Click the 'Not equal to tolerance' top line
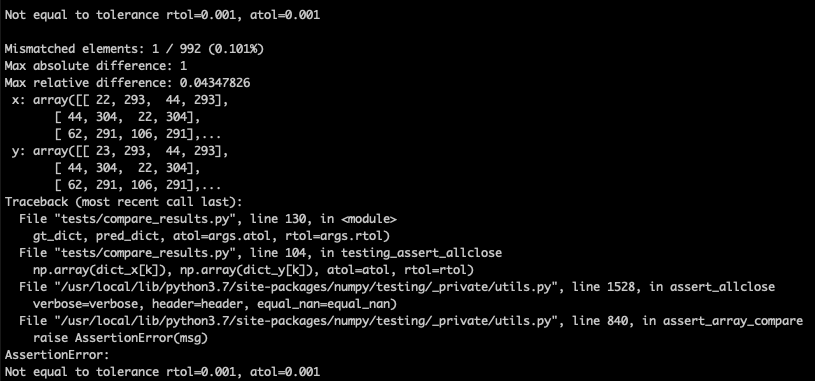This screenshot has width=815, height=381. [x=163, y=15]
